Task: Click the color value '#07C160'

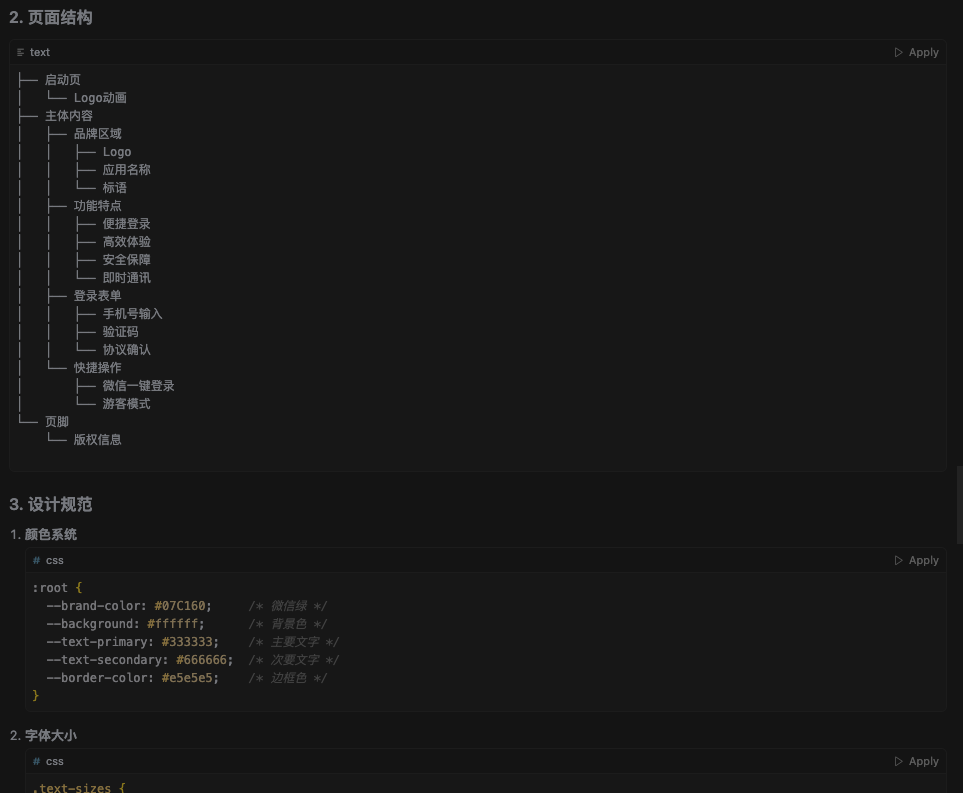Action: (x=179, y=606)
